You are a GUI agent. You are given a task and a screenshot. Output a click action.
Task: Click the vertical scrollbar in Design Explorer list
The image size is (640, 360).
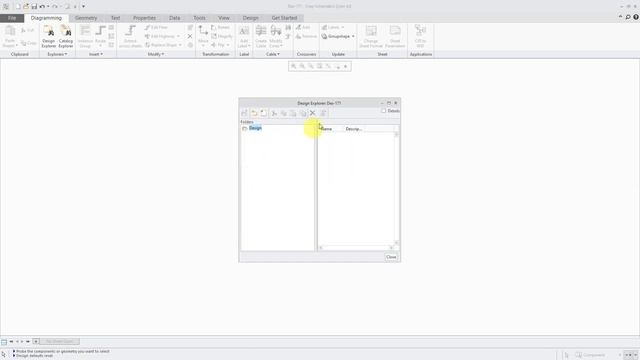pos(396,188)
